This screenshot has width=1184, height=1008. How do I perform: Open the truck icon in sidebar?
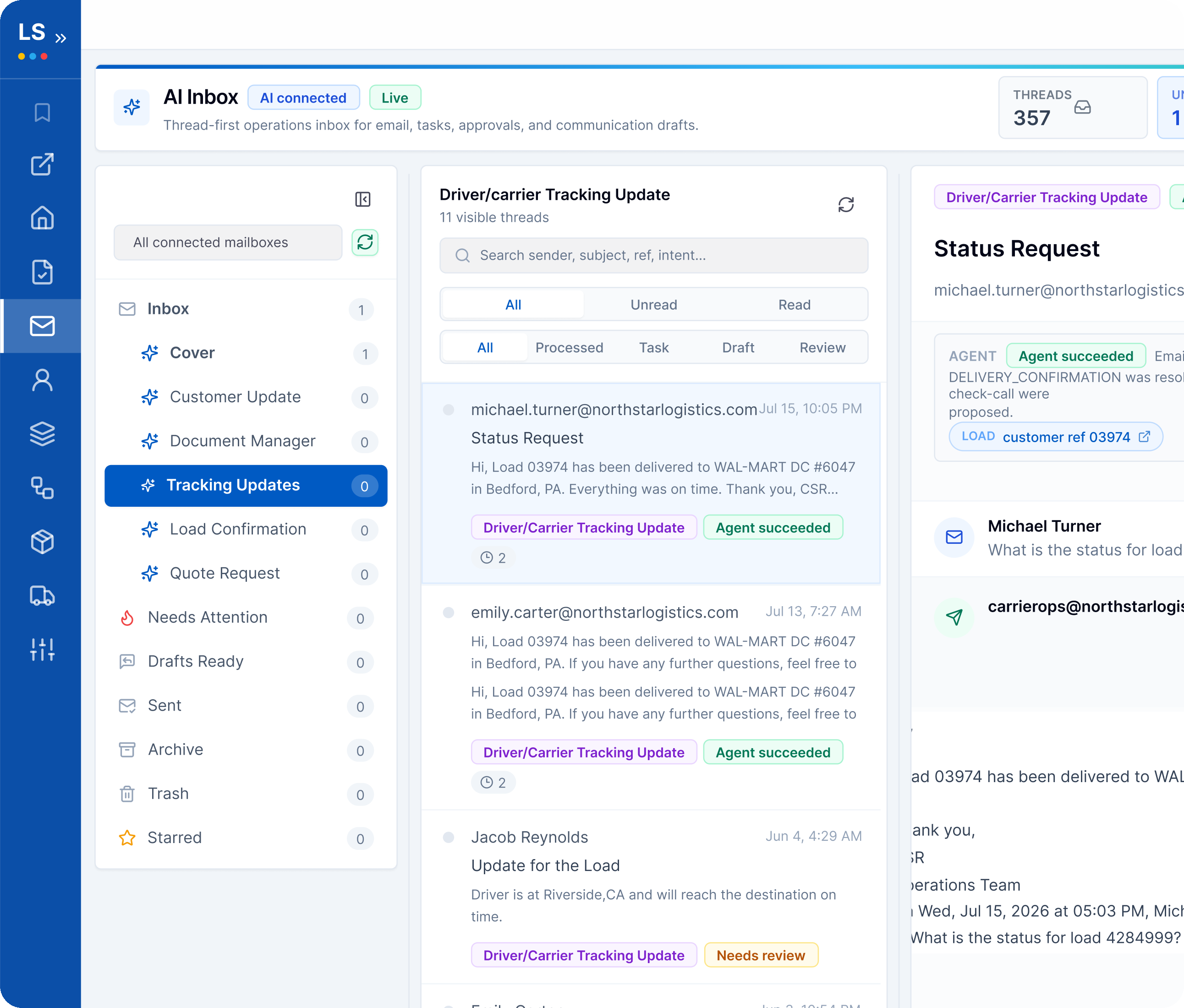(x=42, y=596)
